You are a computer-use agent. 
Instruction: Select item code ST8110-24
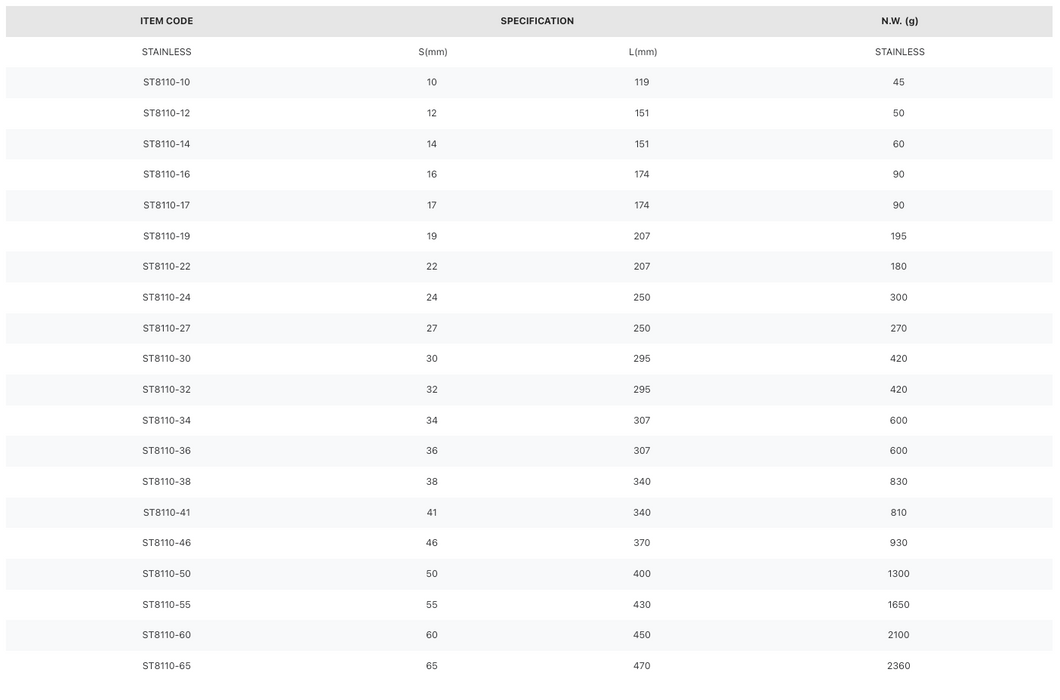point(166,298)
